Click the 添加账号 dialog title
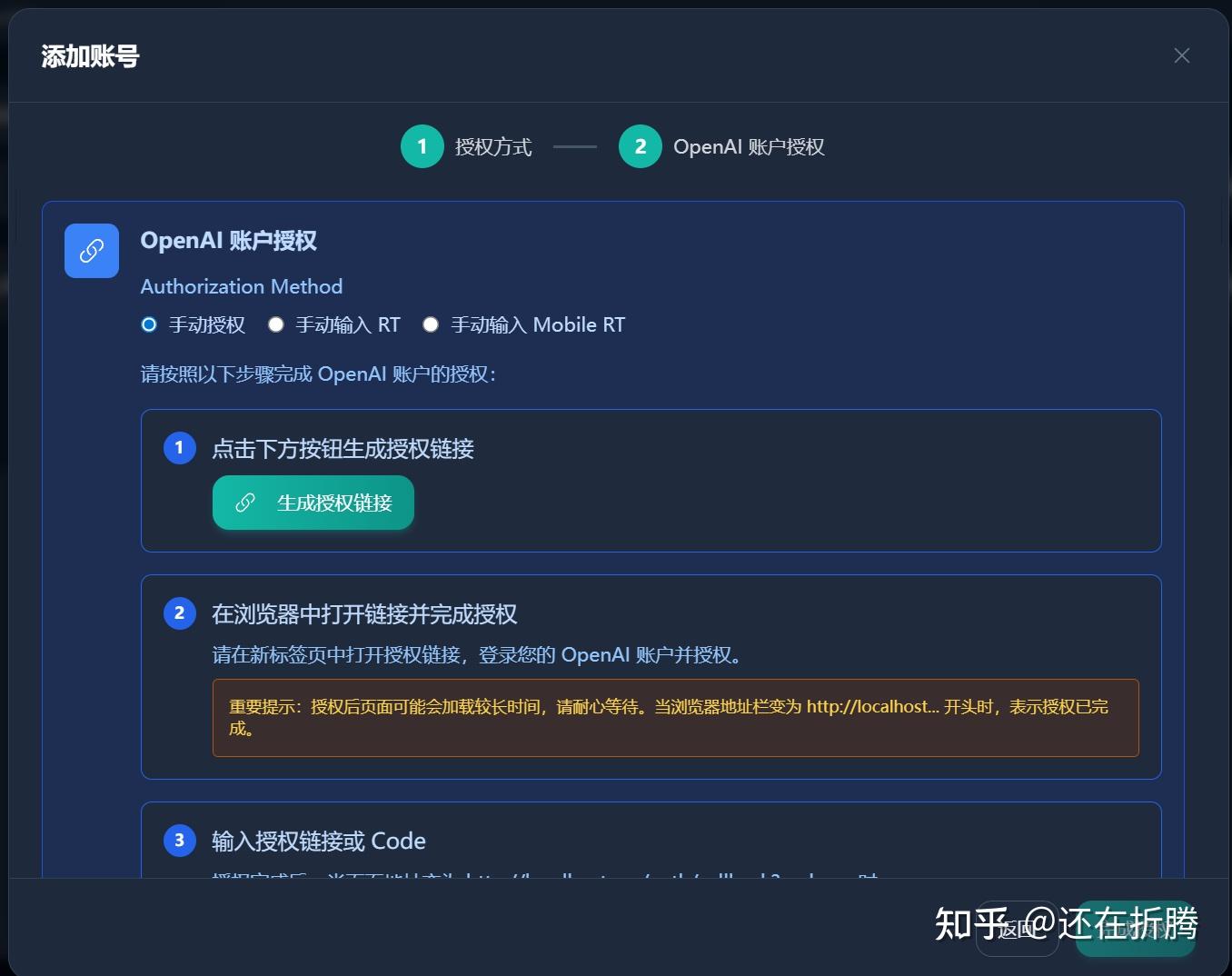This screenshot has width=1232, height=976. click(x=91, y=56)
